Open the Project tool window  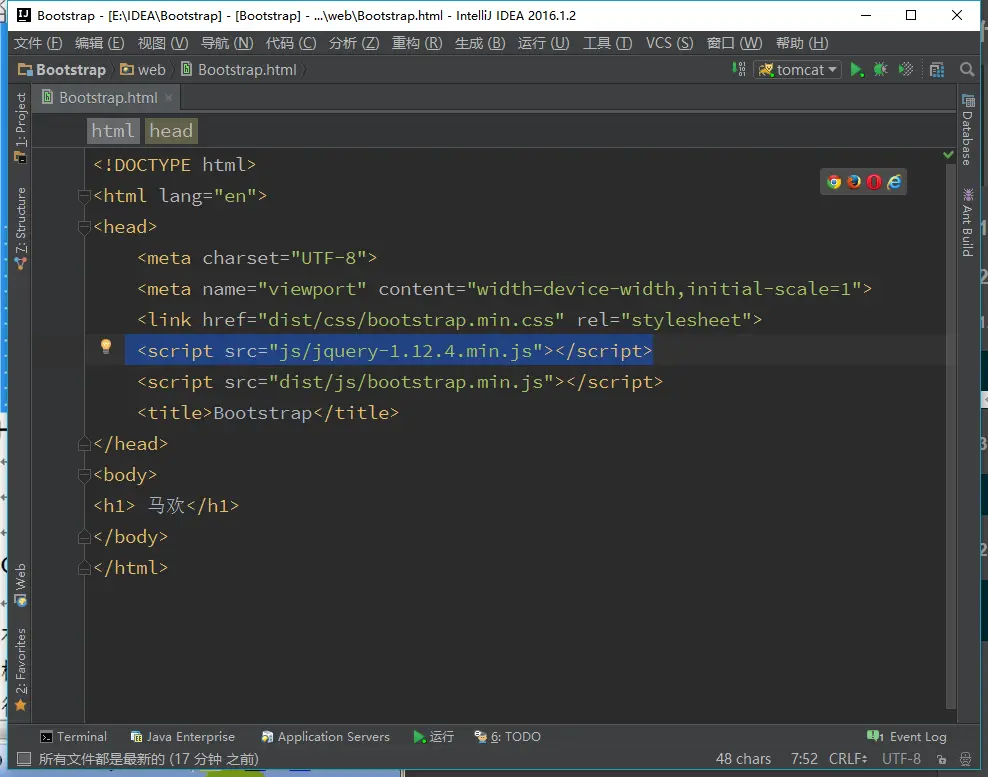[21, 128]
